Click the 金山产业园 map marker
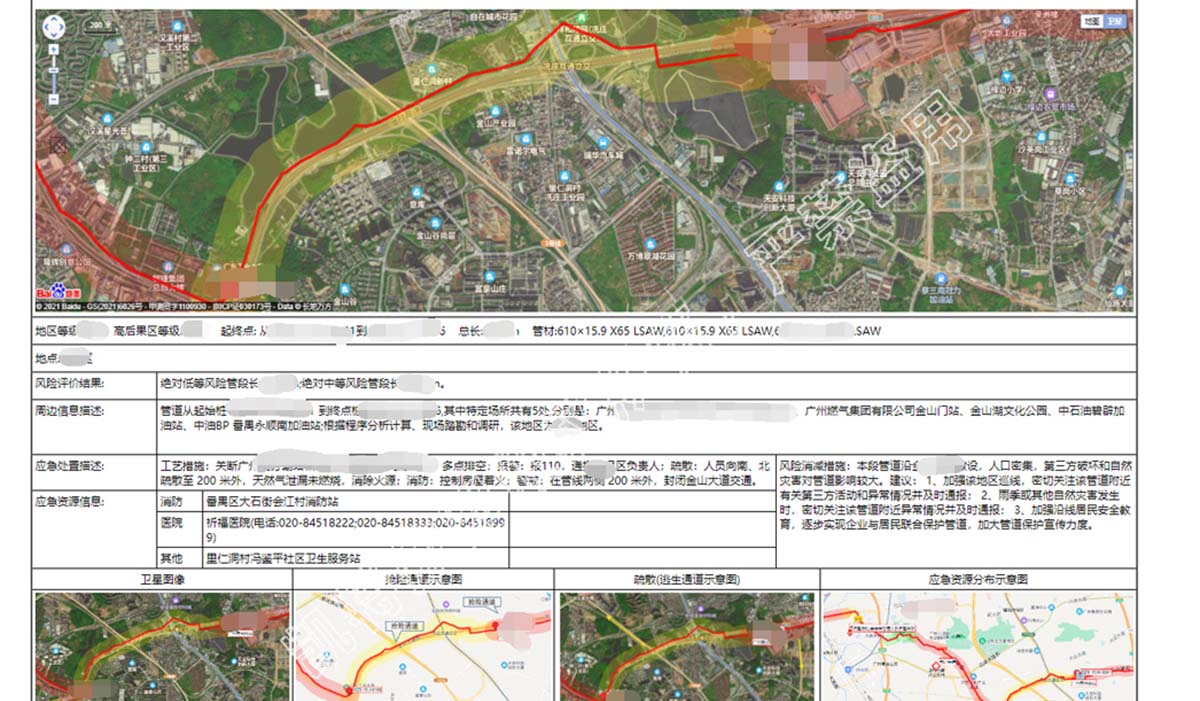 (x=494, y=111)
